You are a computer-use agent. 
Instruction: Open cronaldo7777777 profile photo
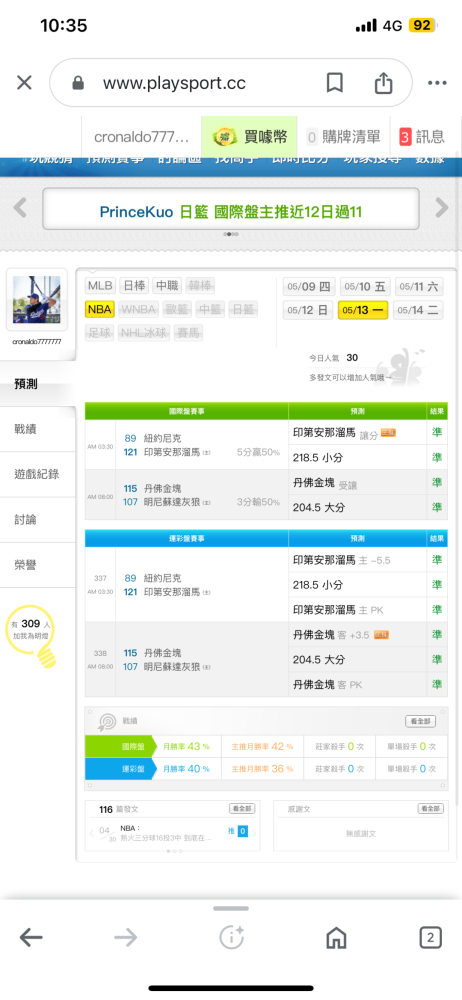(x=36, y=300)
